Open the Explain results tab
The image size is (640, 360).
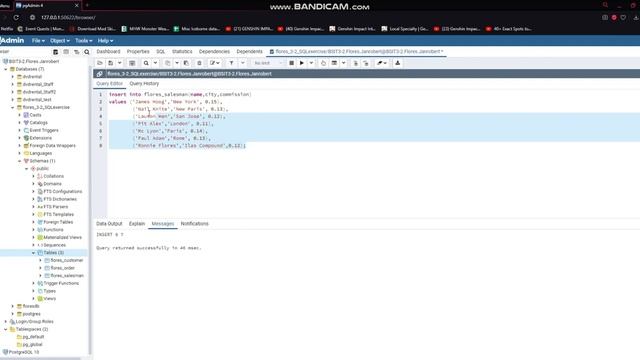(137, 224)
